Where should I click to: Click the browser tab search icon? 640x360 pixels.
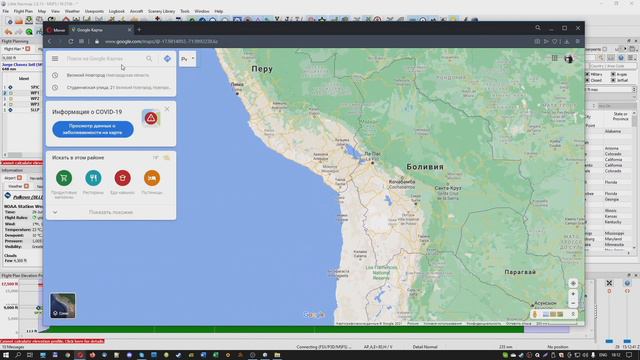click(538, 28)
